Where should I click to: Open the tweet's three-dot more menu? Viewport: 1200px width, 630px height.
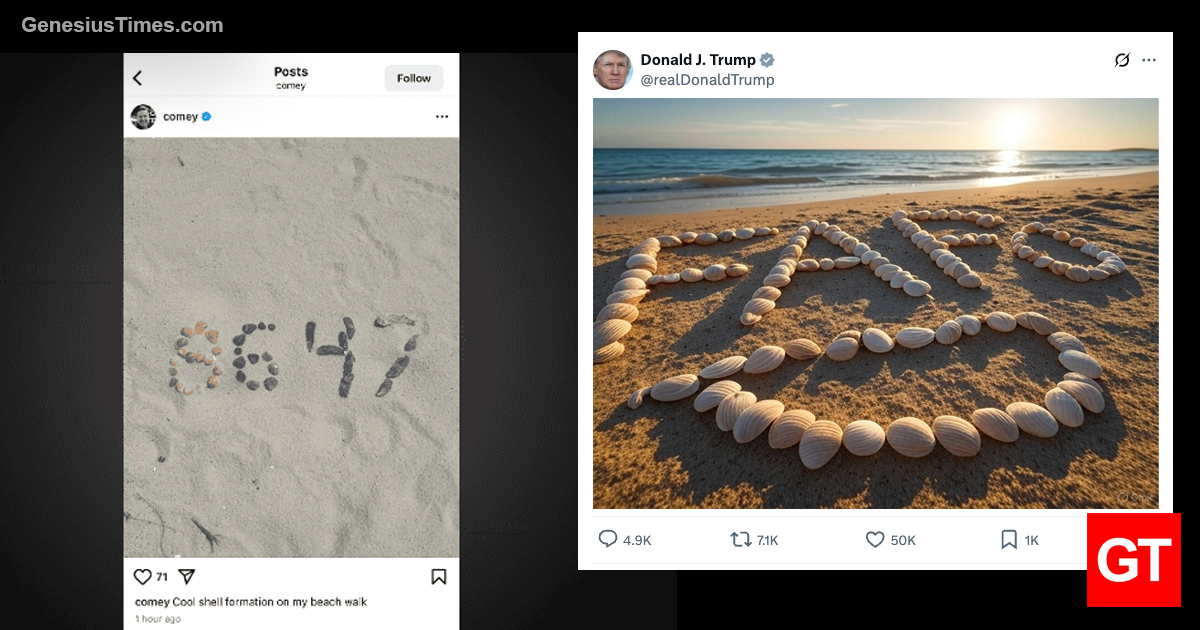point(1149,60)
